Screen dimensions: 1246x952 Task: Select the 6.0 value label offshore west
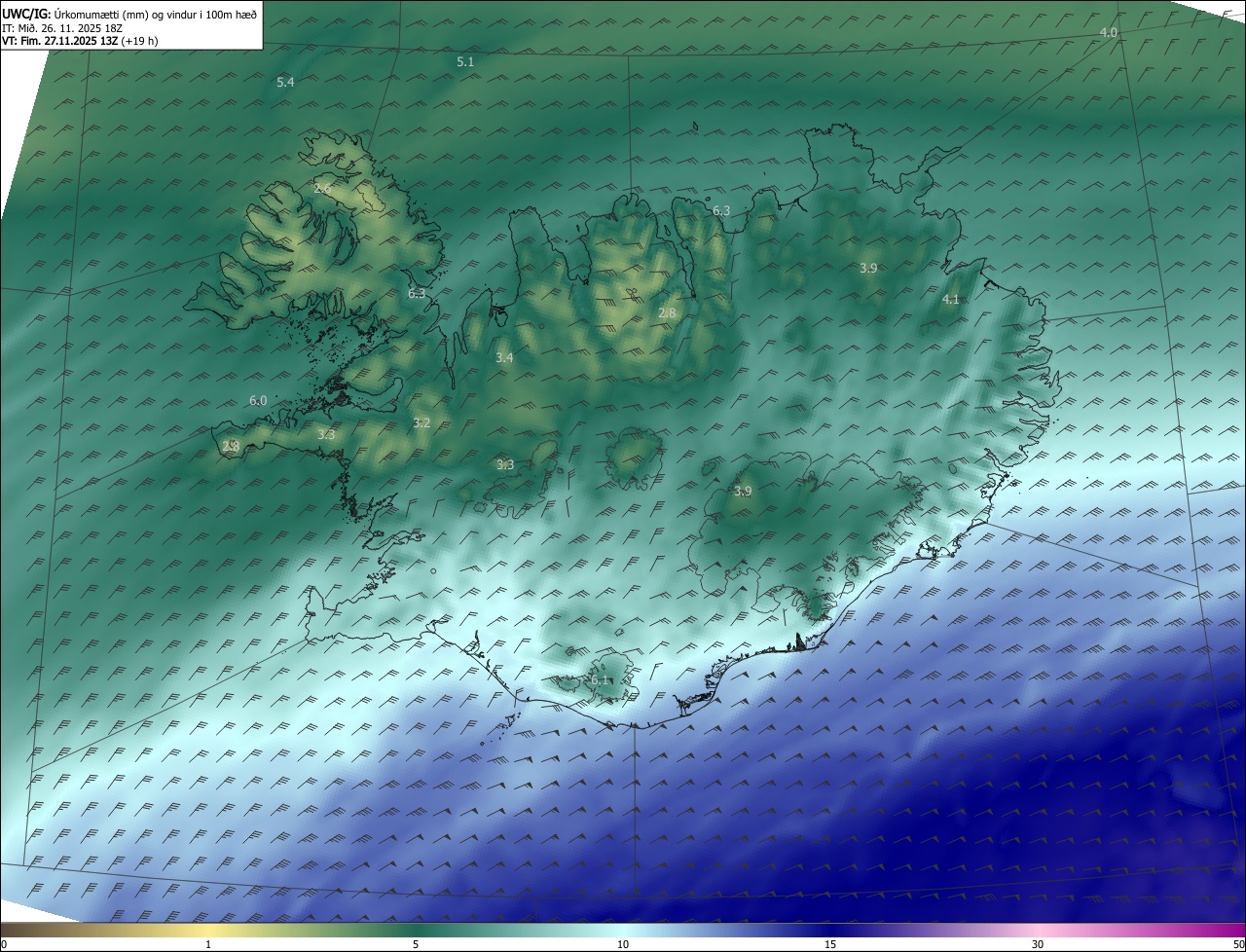coord(258,400)
